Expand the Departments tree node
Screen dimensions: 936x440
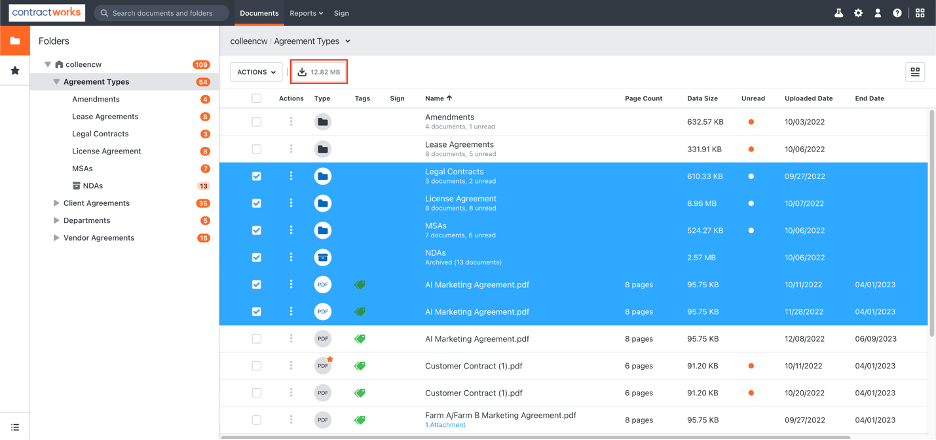pyautogui.click(x=57, y=220)
